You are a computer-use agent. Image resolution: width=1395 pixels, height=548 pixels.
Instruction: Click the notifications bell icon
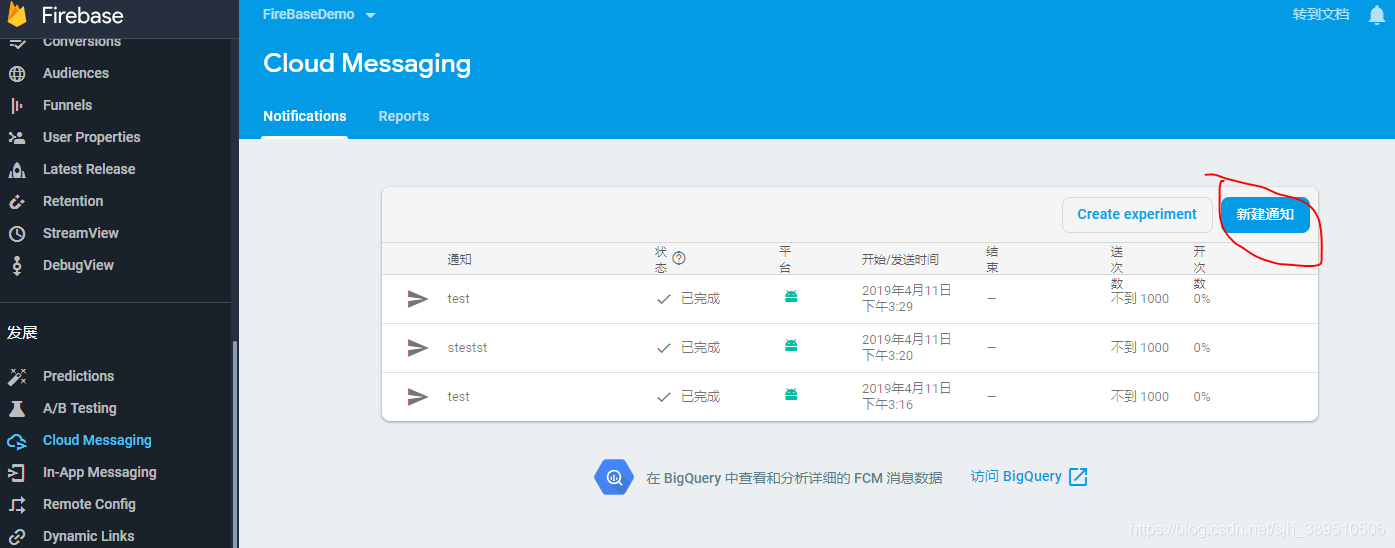tap(1376, 14)
